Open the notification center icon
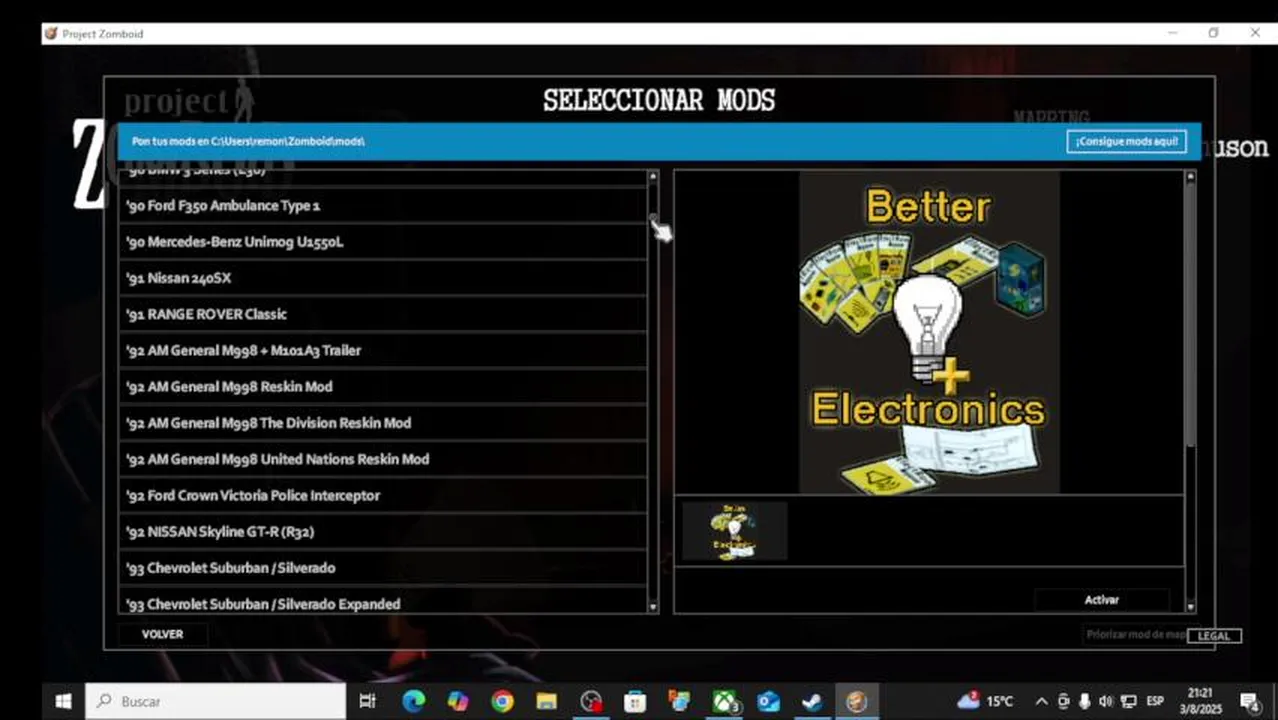 click(x=1250, y=701)
